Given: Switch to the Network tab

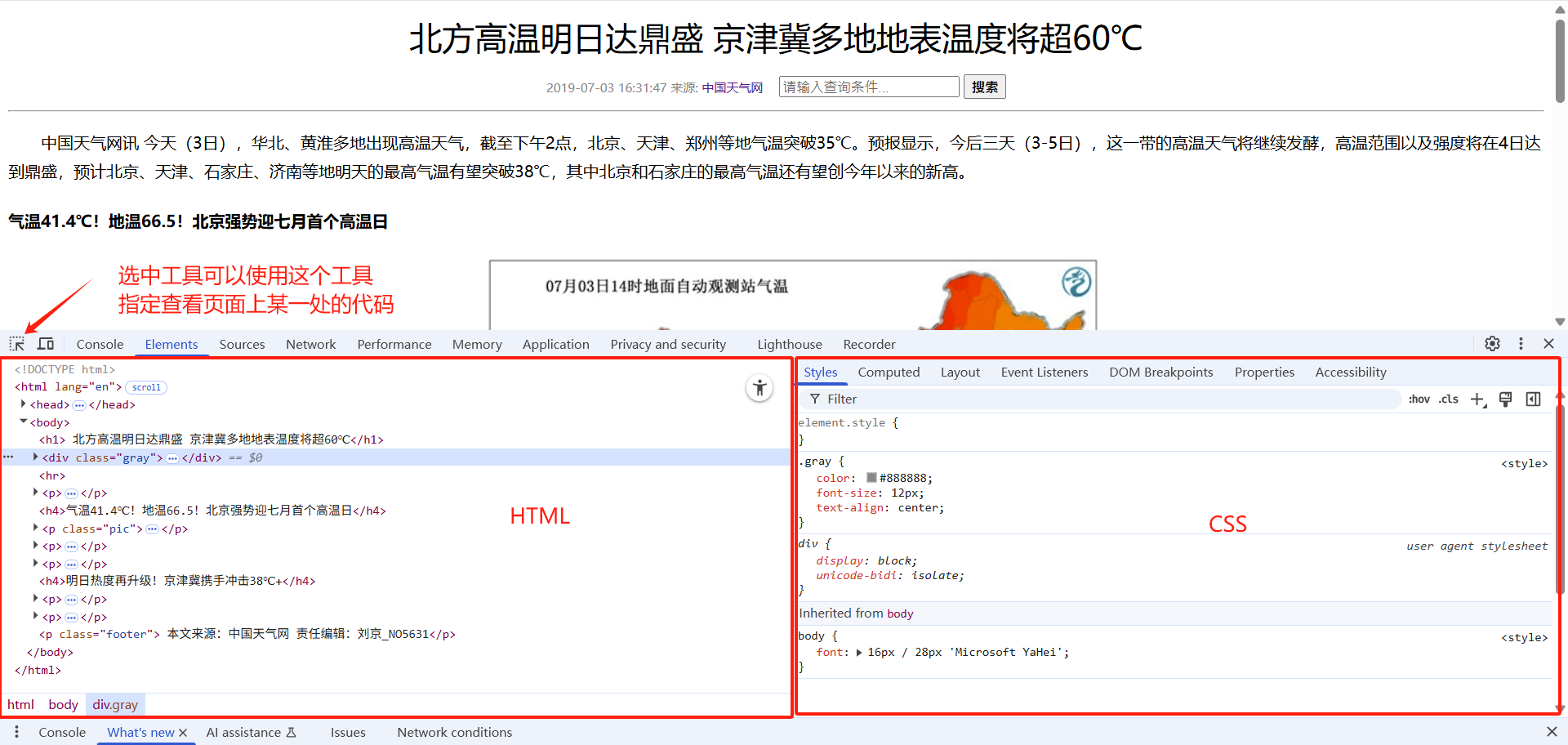Looking at the screenshot, I should point(310,345).
